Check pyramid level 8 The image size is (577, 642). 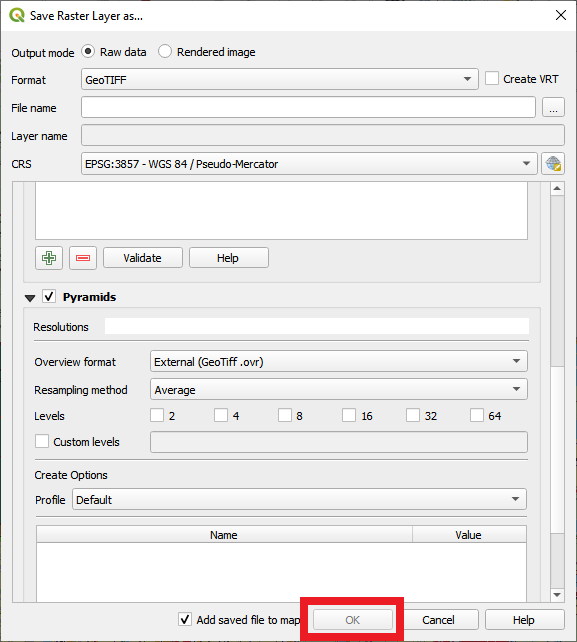(285, 415)
